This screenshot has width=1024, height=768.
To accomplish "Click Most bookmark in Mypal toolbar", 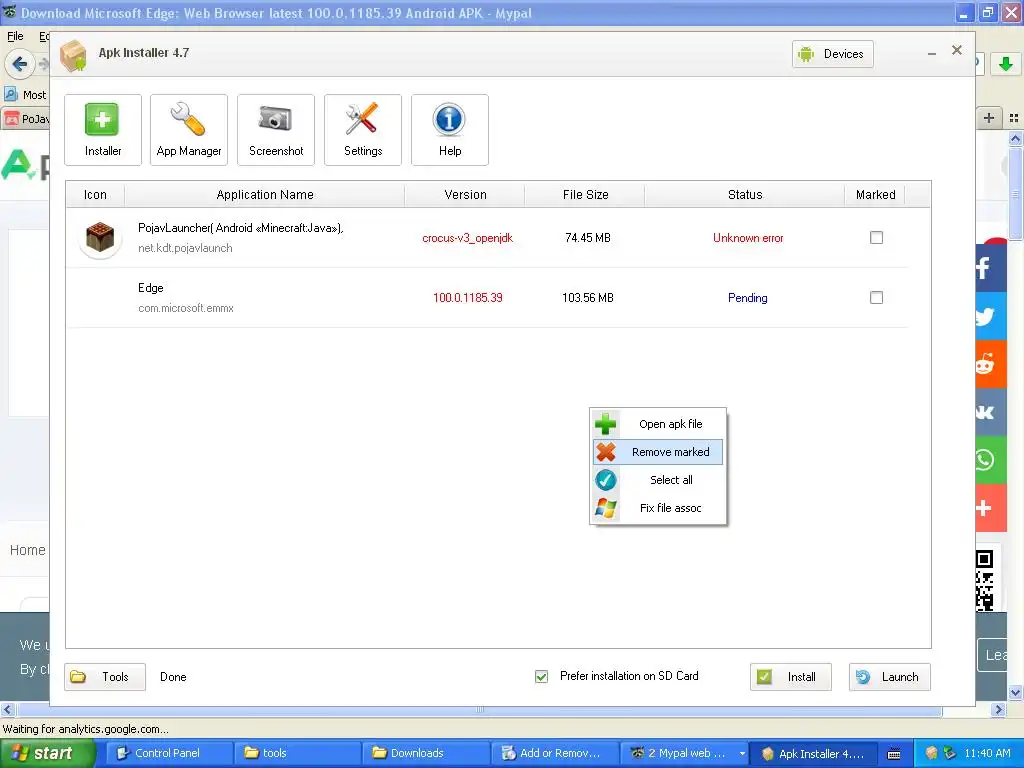I will (x=26, y=95).
